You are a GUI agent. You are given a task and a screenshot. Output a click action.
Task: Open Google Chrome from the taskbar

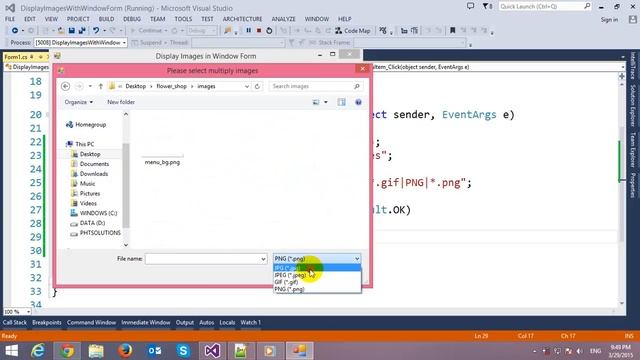[x=67, y=351]
